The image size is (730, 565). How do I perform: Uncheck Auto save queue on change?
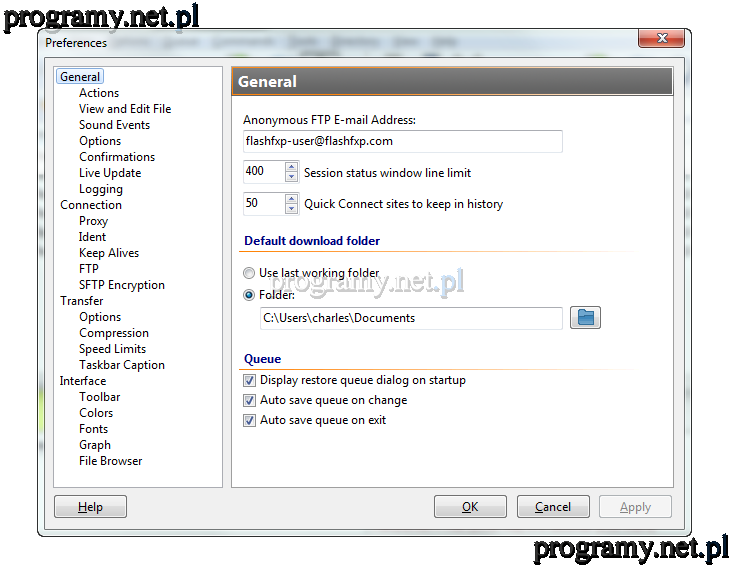(x=250, y=401)
